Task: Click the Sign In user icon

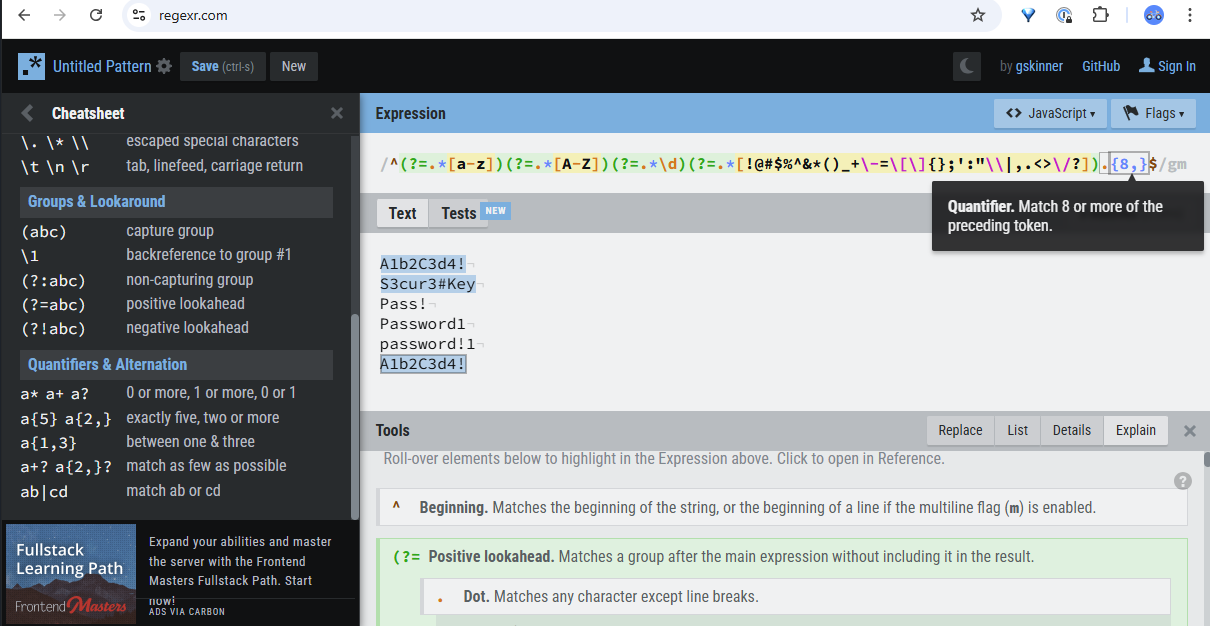Action: (x=1147, y=66)
